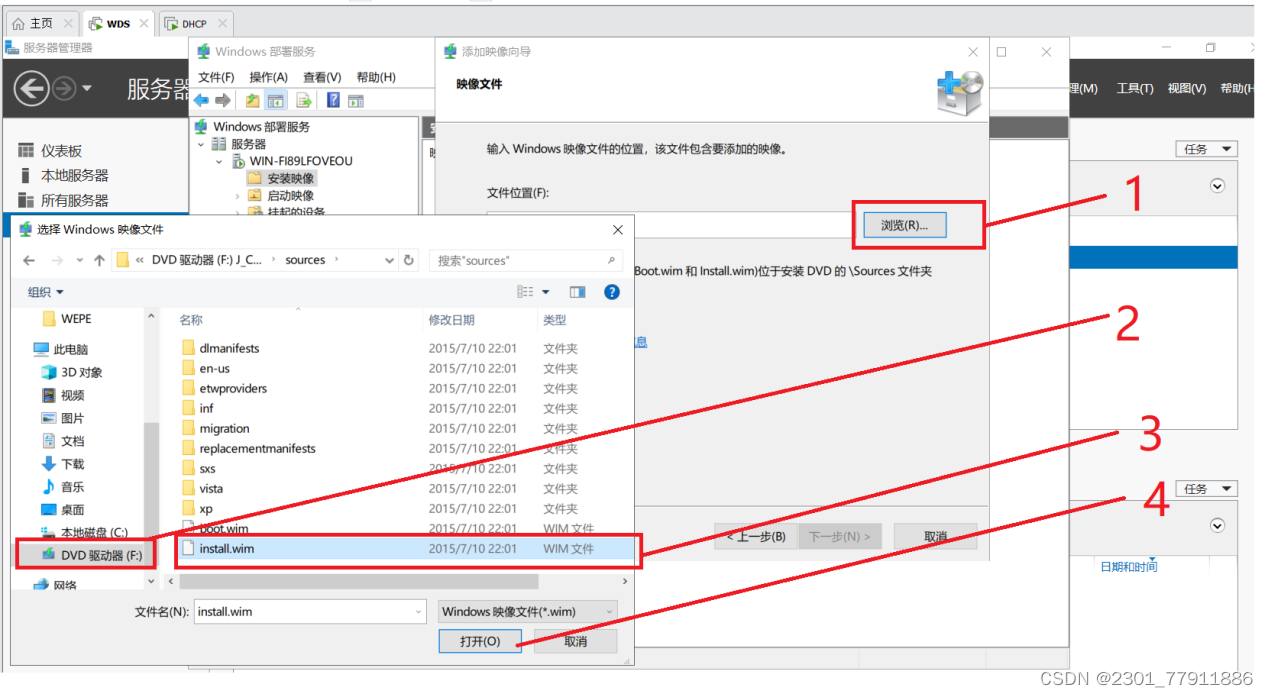The image size is (1268, 697).
Task: Change view layout icon in file dialog
Action: (x=526, y=292)
